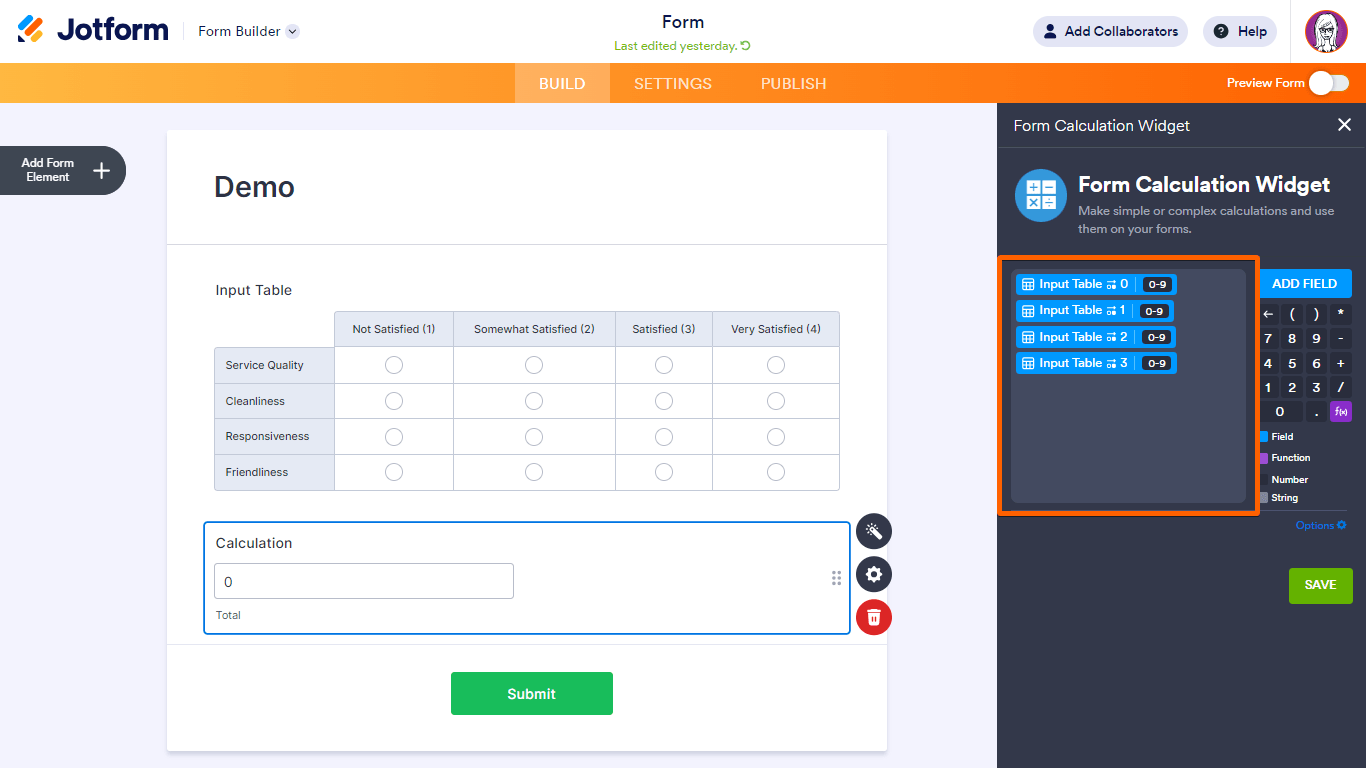Delete the Calculation field with the trash icon

874,617
